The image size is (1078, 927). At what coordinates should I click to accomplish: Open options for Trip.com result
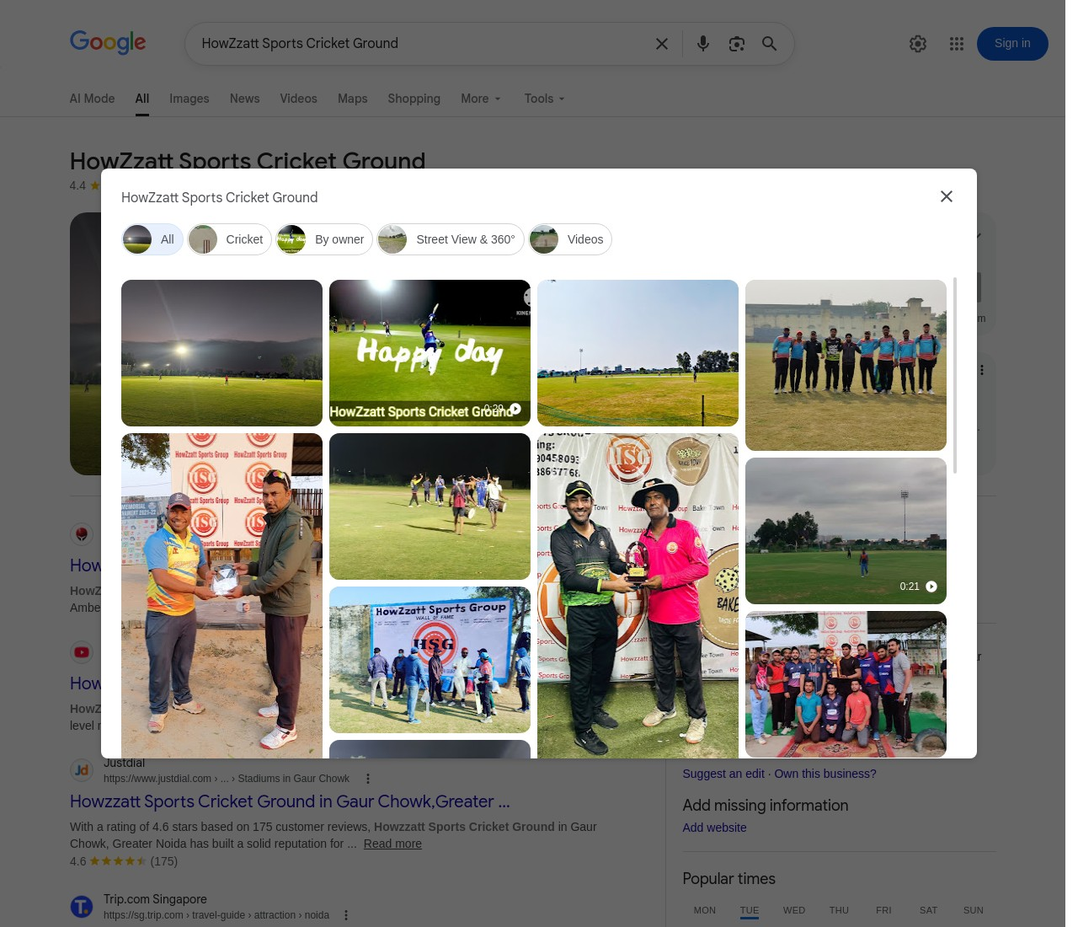click(x=346, y=915)
